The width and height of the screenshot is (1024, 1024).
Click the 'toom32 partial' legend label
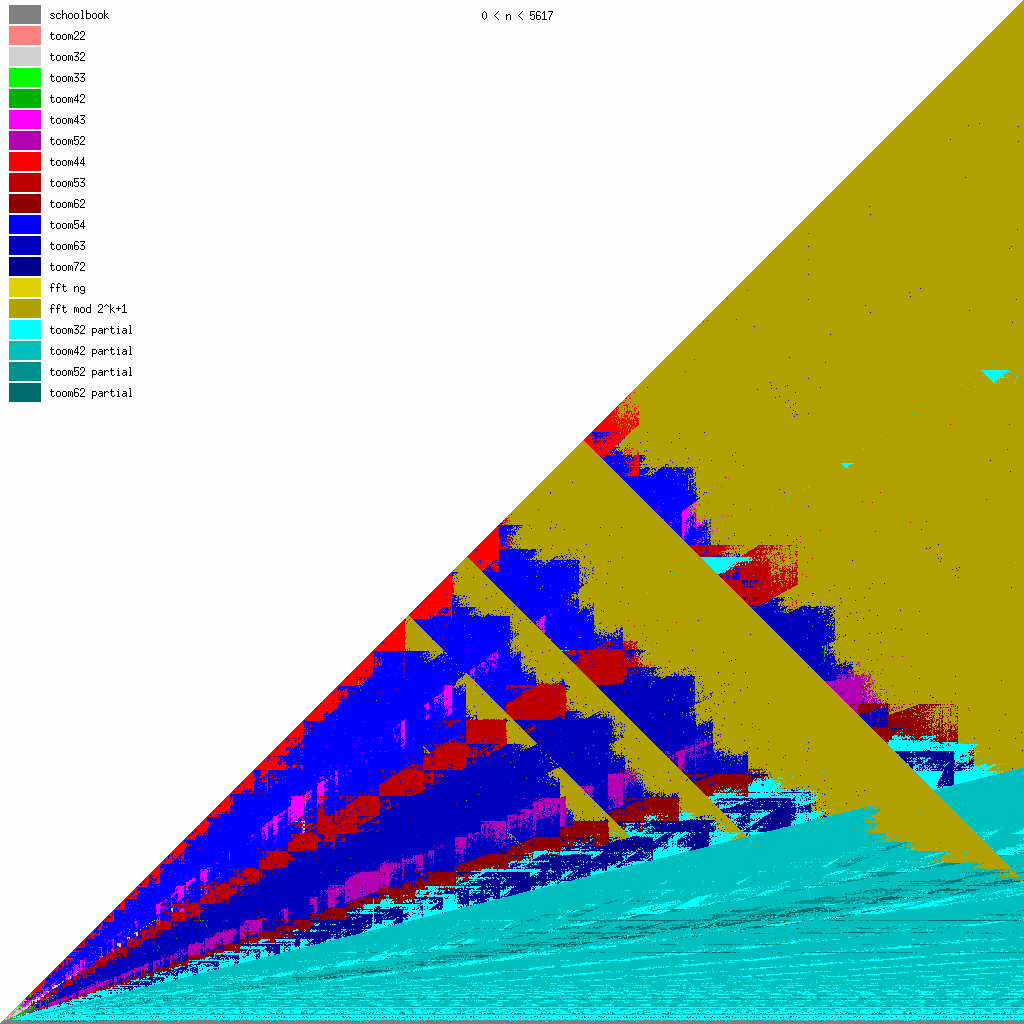pos(91,330)
